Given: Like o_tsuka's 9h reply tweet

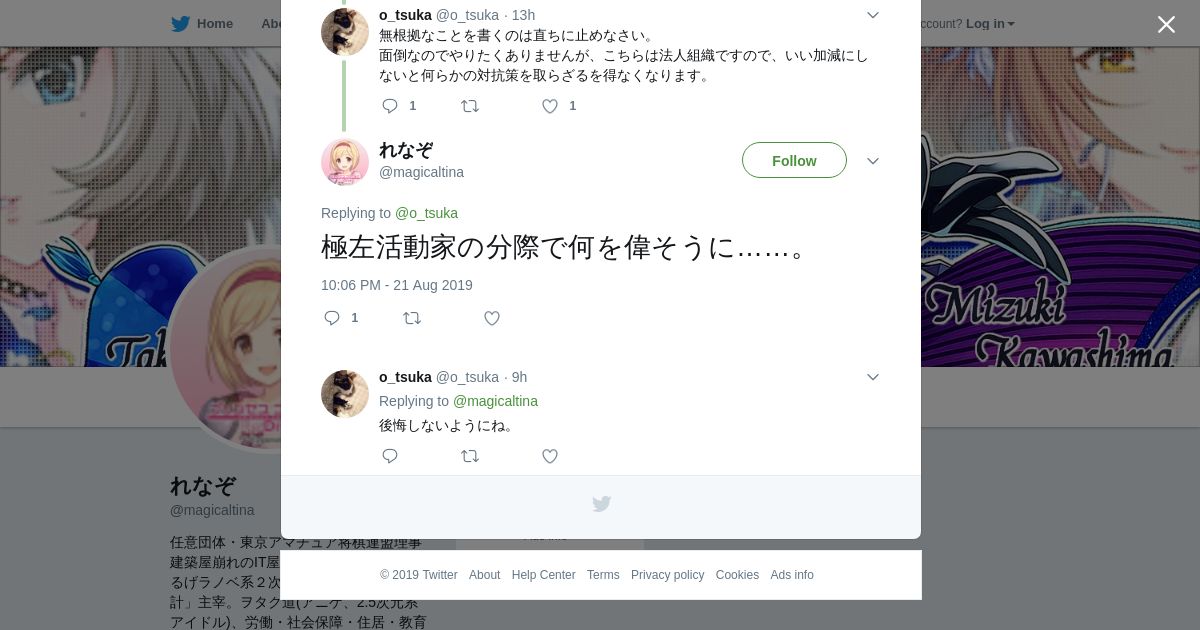Looking at the screenshot, I should click(x=550, y=456).
